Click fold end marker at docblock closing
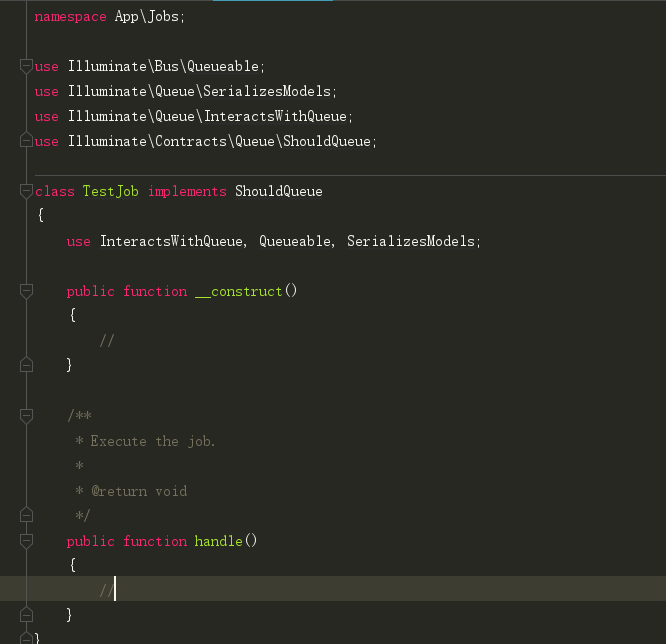Viewport: 666px width, 644px height. (x=26, y=515)
